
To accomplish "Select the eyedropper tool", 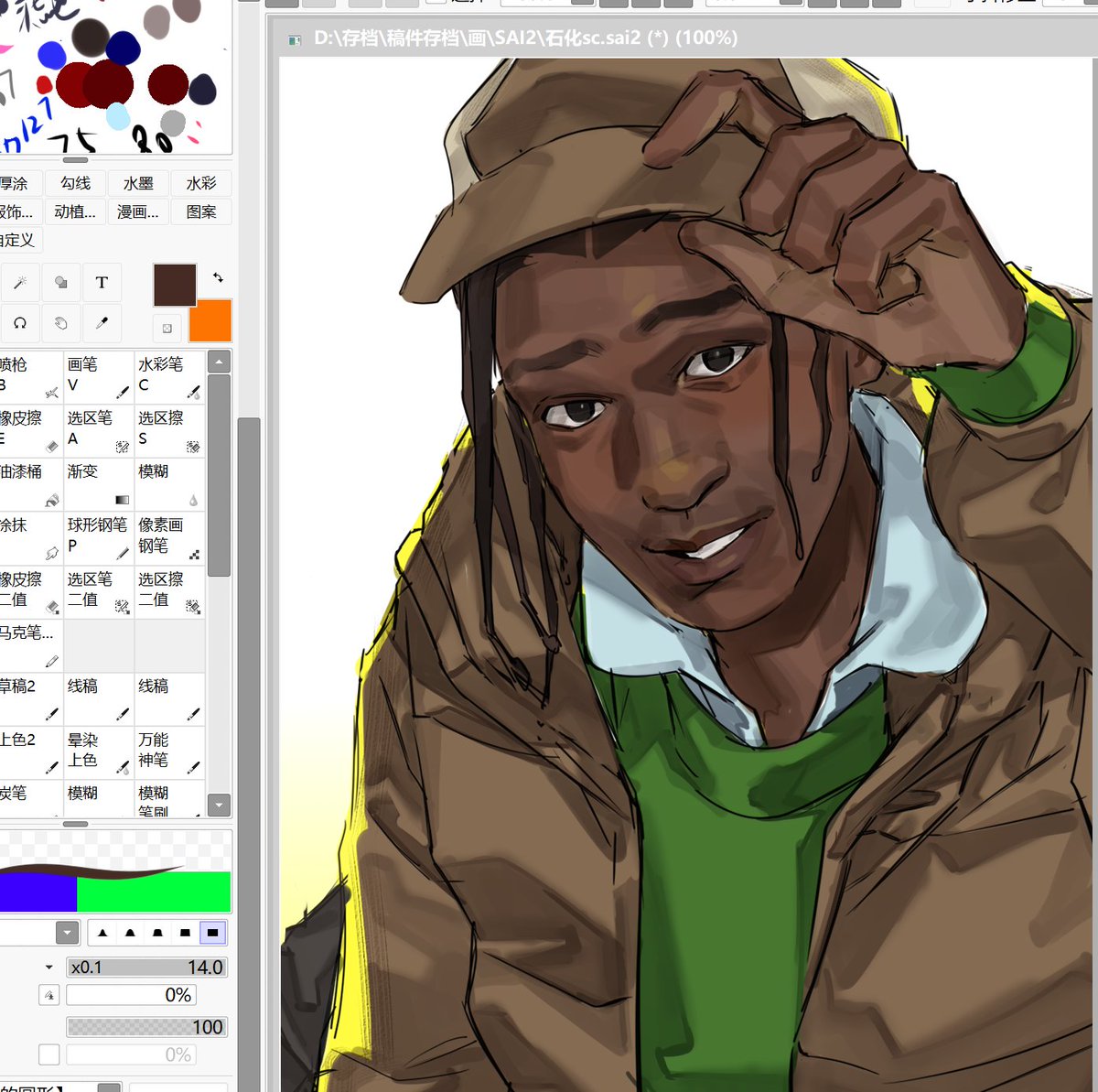I will point(102,323).
